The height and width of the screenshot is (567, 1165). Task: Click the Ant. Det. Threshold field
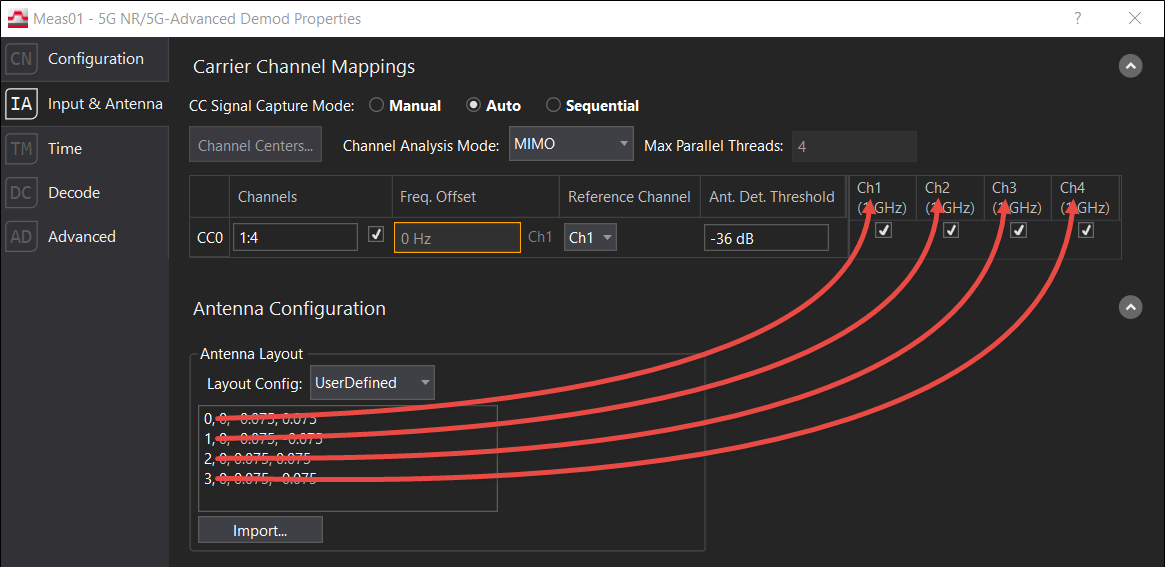765,238
